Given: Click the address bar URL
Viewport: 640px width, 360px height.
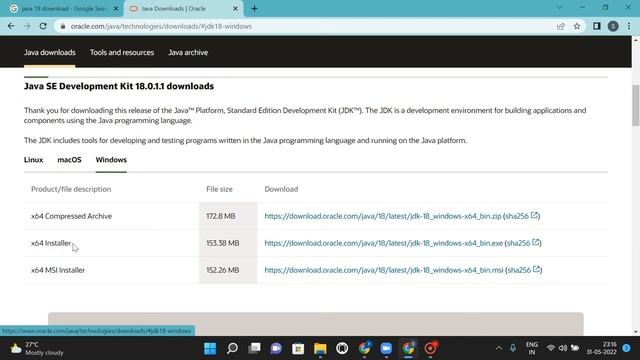Looking at the screenshot, I should tap(161, 26).
